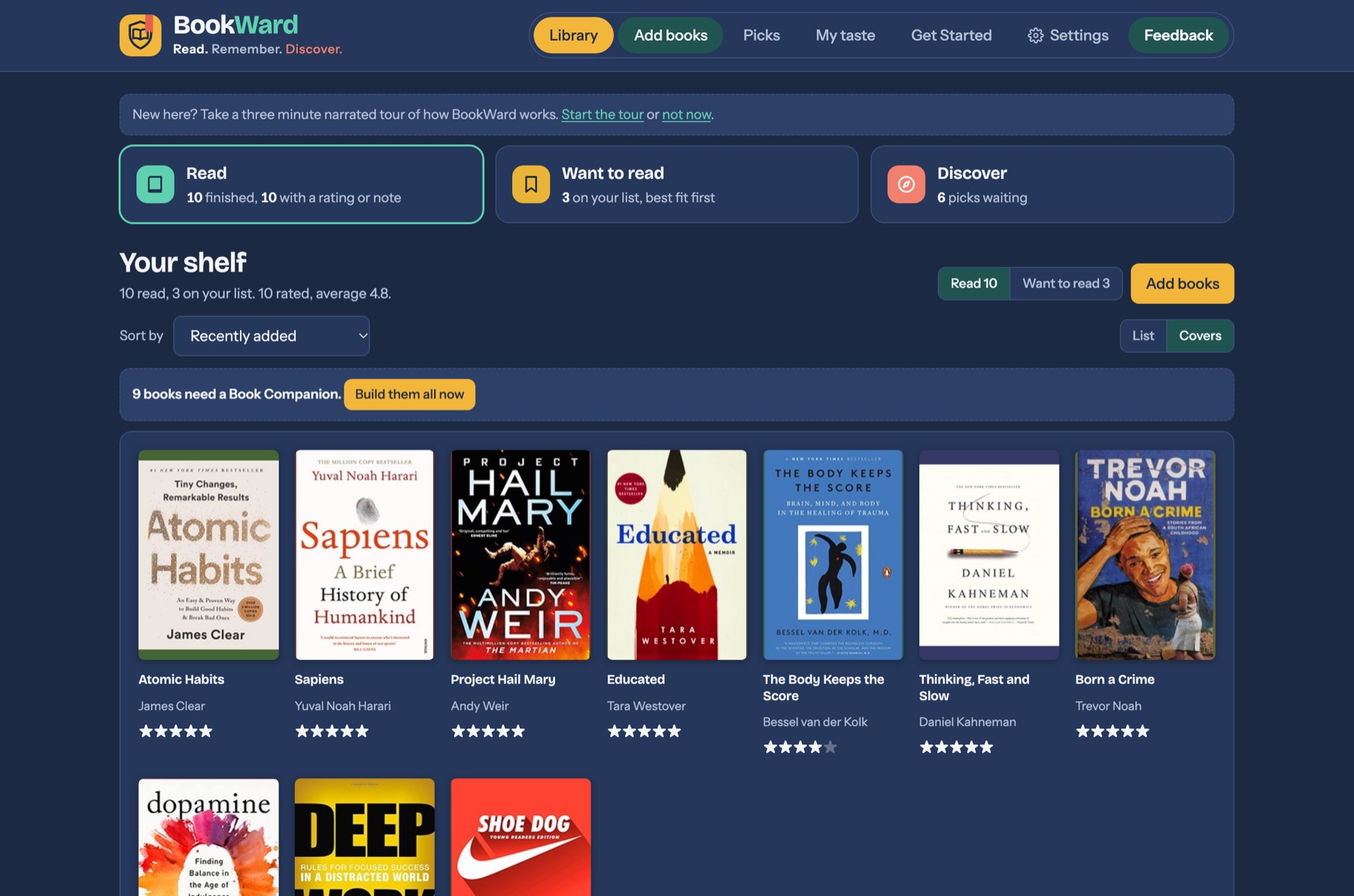Image resolution: width=1354 pixels, height=896 pixels.
Task: Open the Library tab
Action: click(573, 35)
